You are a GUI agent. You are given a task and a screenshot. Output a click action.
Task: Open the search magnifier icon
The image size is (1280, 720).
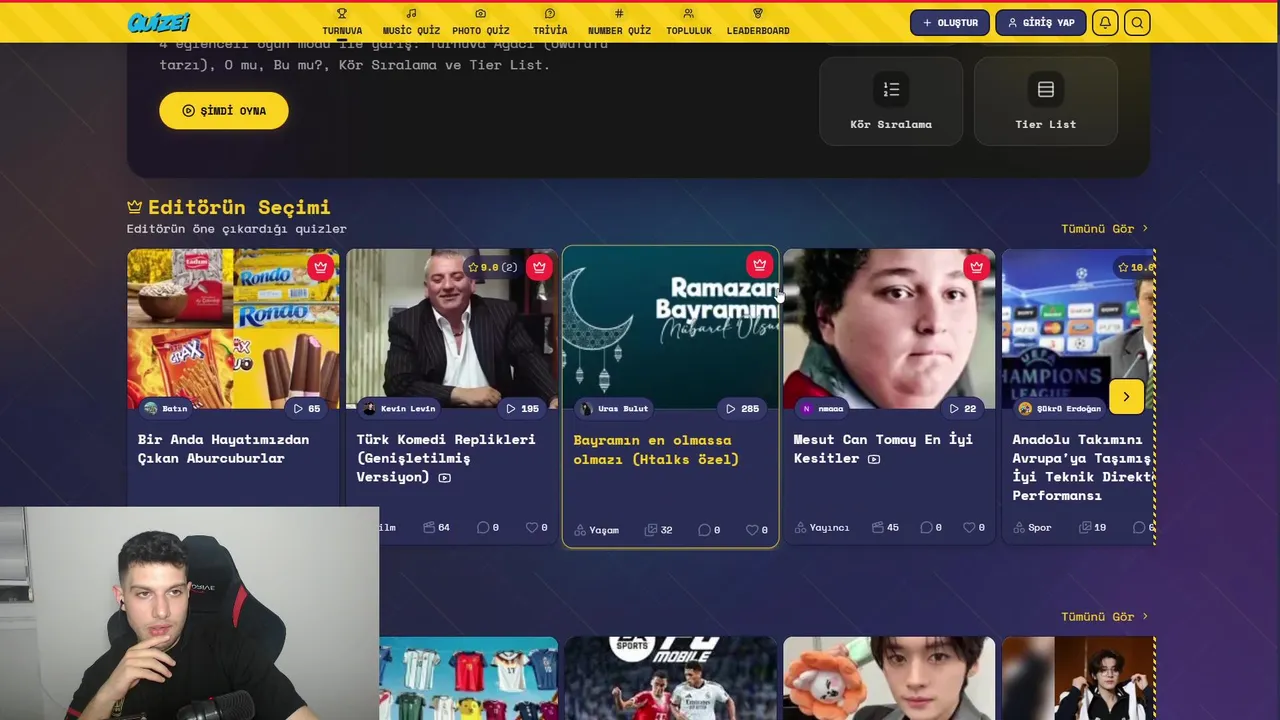point(1137,22)
